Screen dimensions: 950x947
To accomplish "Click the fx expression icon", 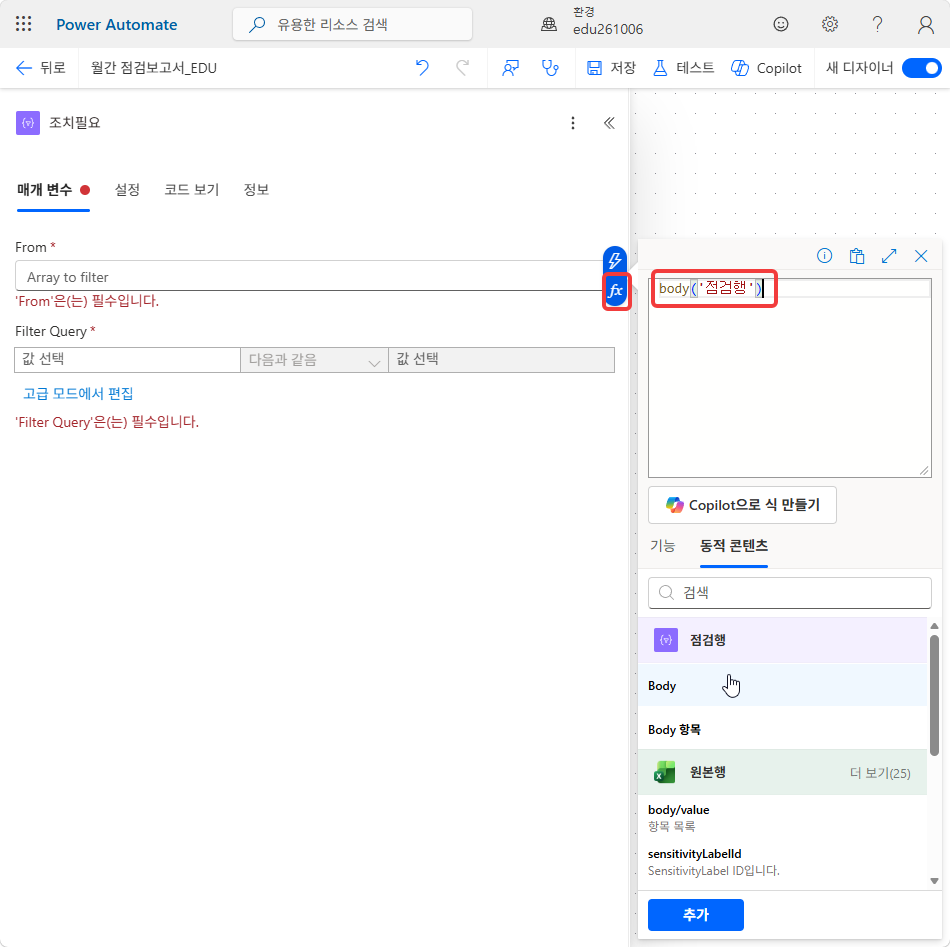I will (616, 291).
